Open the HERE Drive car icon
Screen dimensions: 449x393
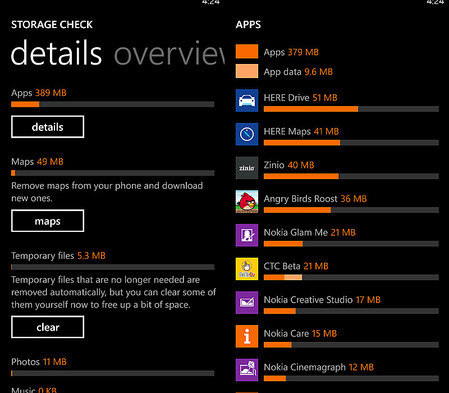247,100
